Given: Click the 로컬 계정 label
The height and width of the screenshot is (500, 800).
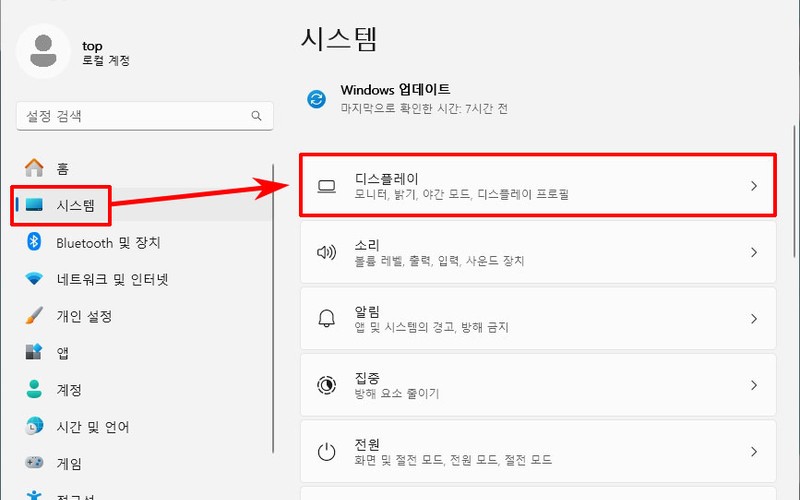Looking at the screenshot, I should [x=106, y=60].
